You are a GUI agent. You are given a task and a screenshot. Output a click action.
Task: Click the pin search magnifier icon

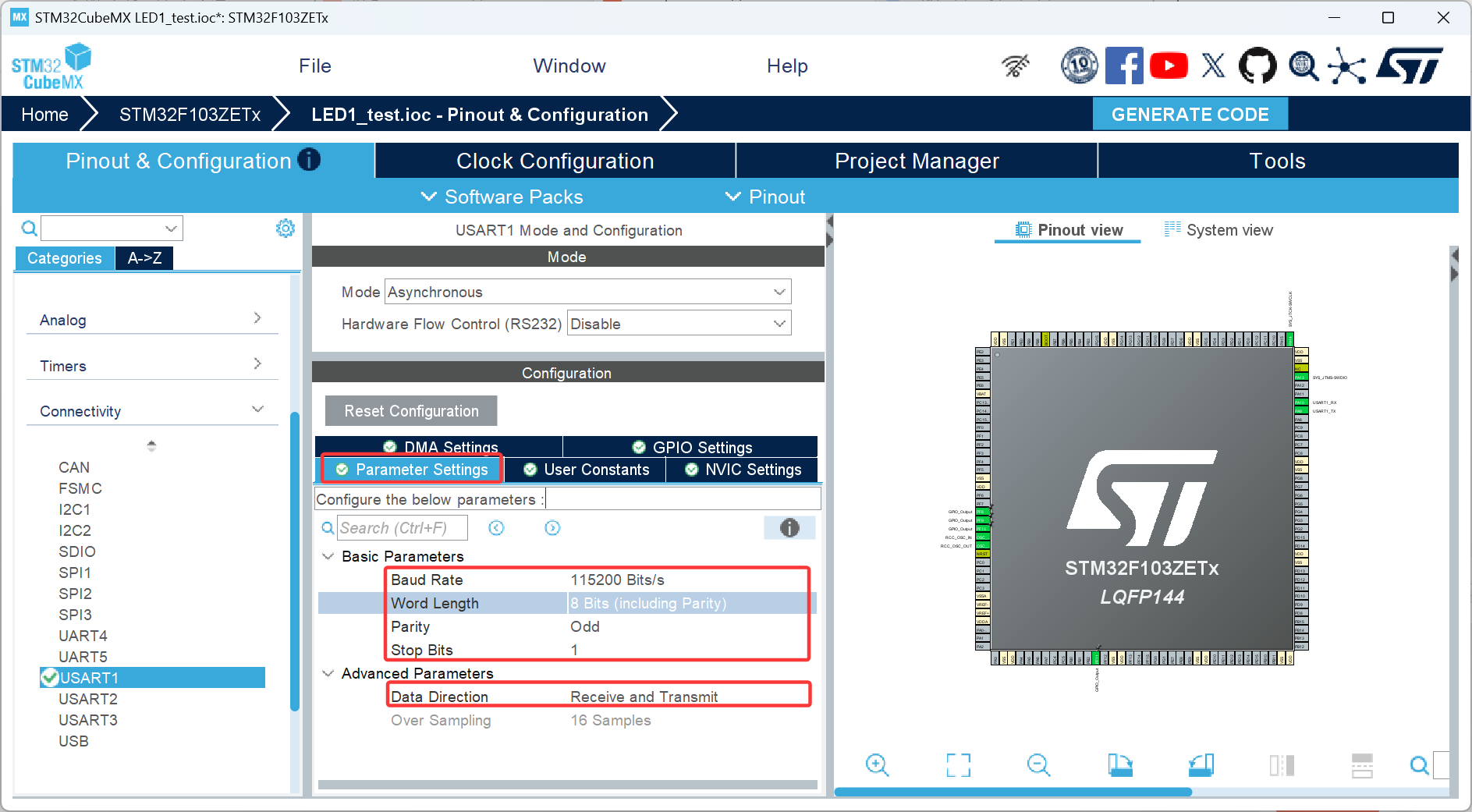click(x=1420, y=765)
